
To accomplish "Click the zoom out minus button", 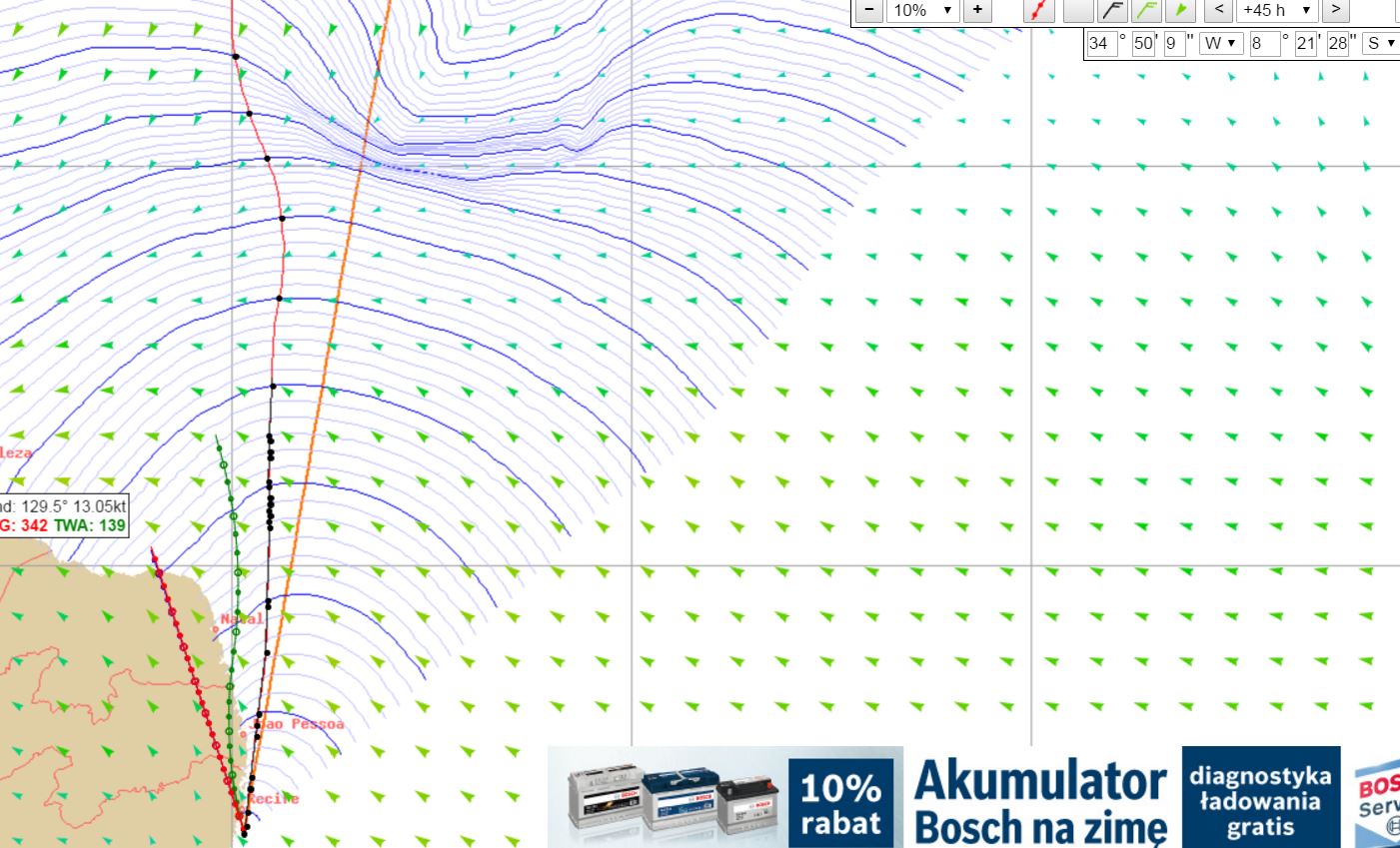I will [x=870, y=10].
